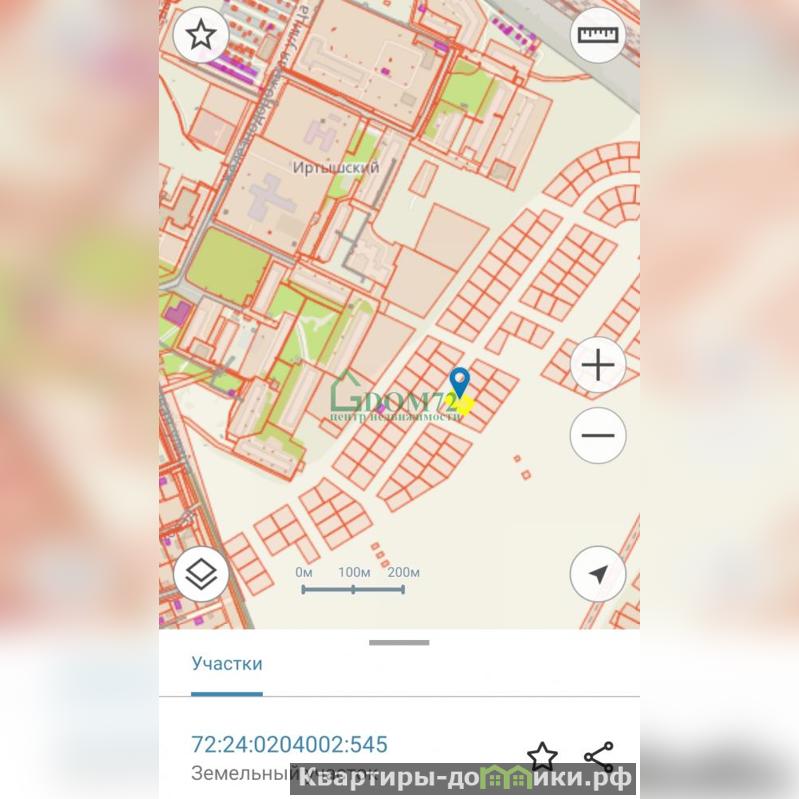Click the Иртышский district label
This screenshot has height=799, width=799.
point(336,167)
